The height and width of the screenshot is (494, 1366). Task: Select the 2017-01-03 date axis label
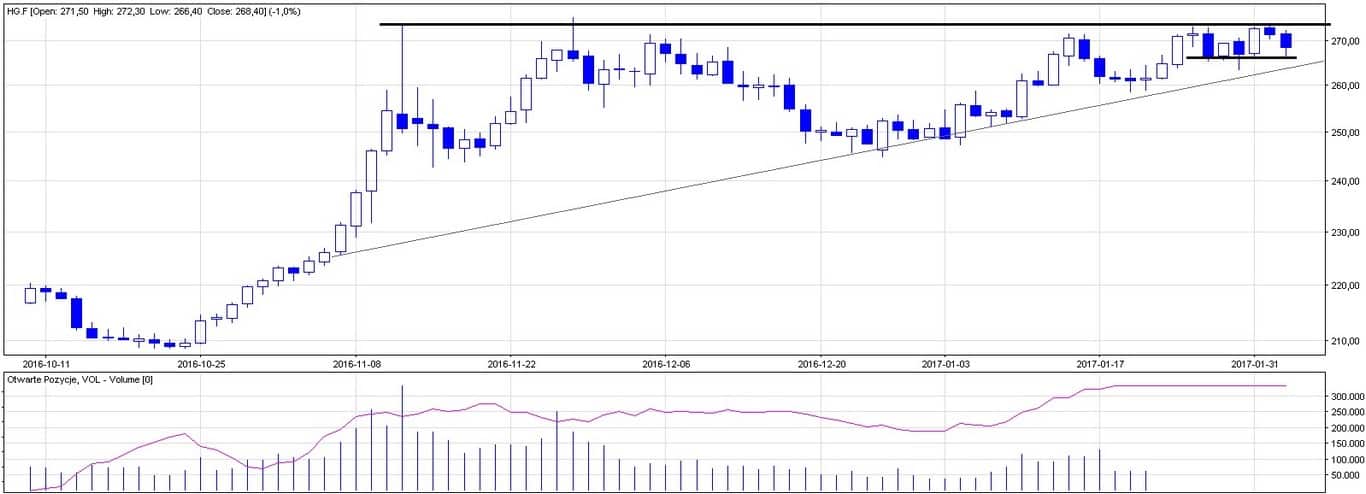pyautogui.click(x=946, y=364)
